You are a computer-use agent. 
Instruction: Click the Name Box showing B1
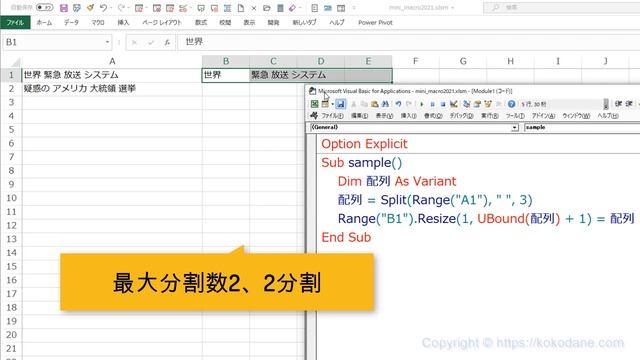point(56,42)
